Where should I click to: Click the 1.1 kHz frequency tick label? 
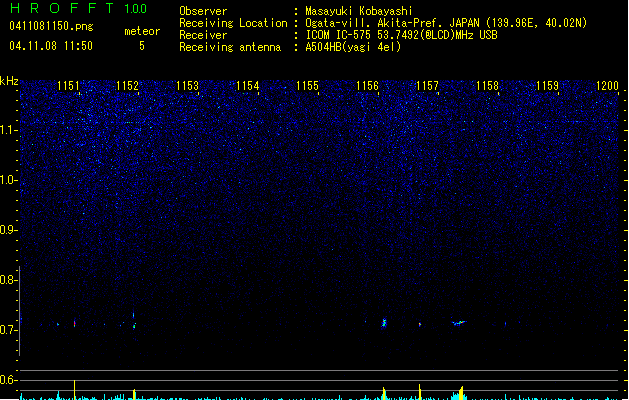[x=8, y=130]
